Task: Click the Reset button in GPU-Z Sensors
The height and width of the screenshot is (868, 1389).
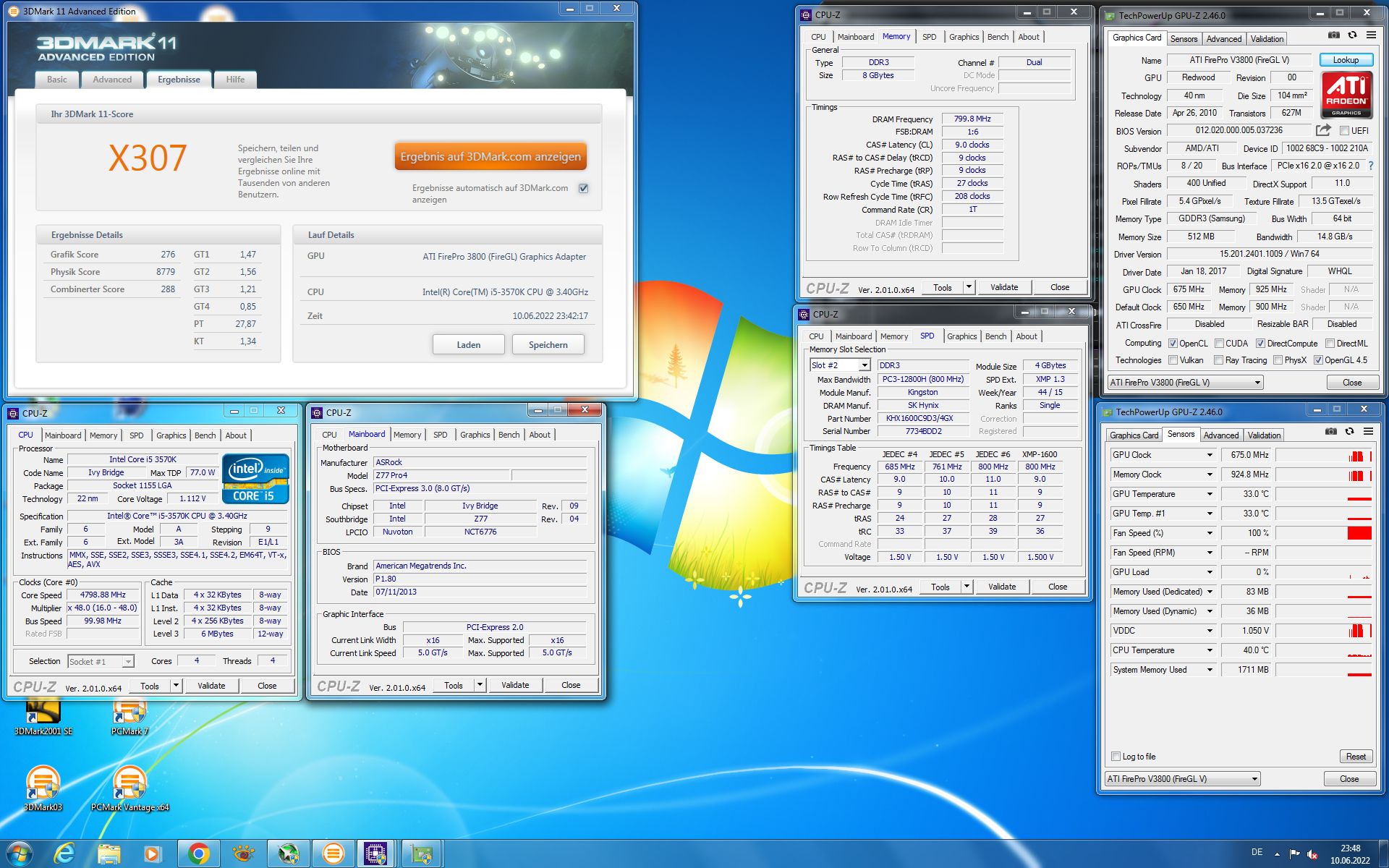Action: pos(1356,757)
